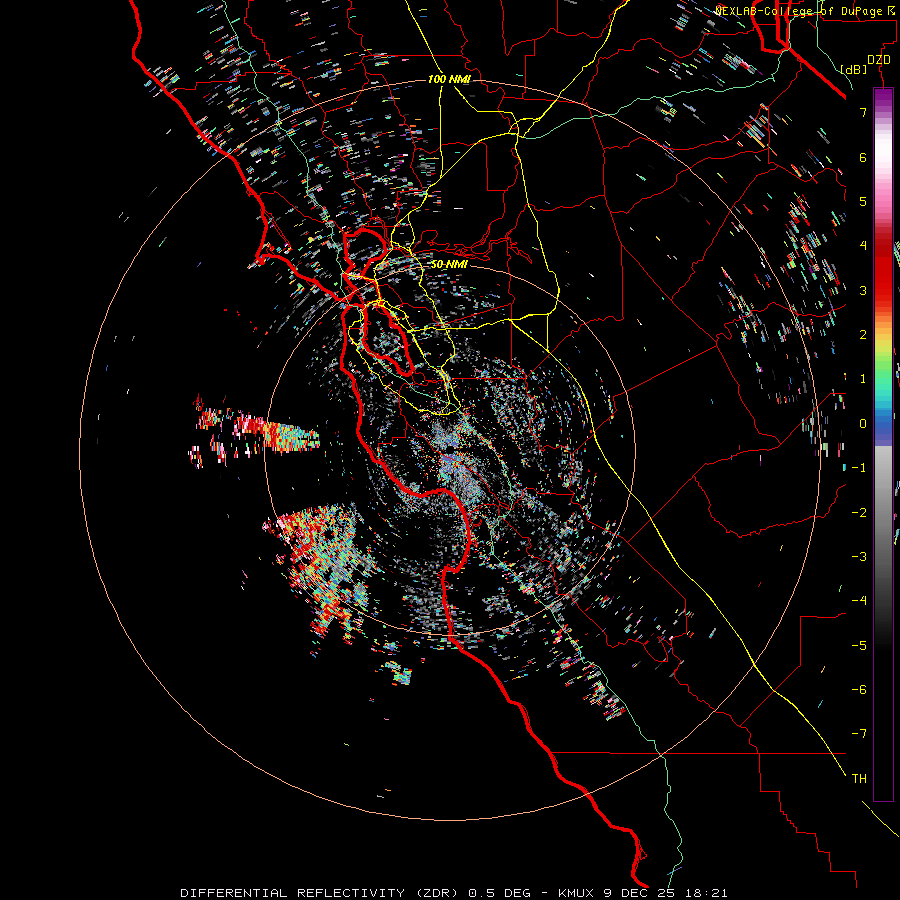The image size is (900, 900).
Task: Click the scale value 5
Action: (x=863, y=201)
